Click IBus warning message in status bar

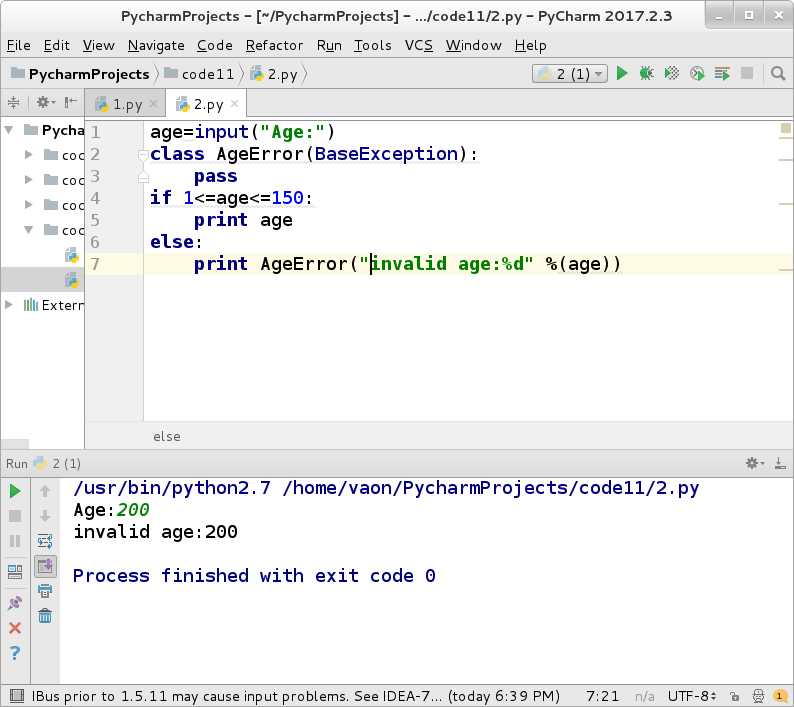tap(295, 696)
